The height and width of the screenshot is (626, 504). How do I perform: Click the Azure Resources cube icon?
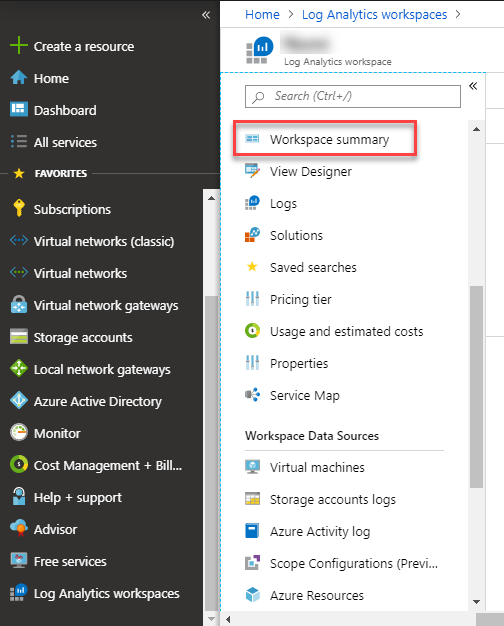[252, 594]
